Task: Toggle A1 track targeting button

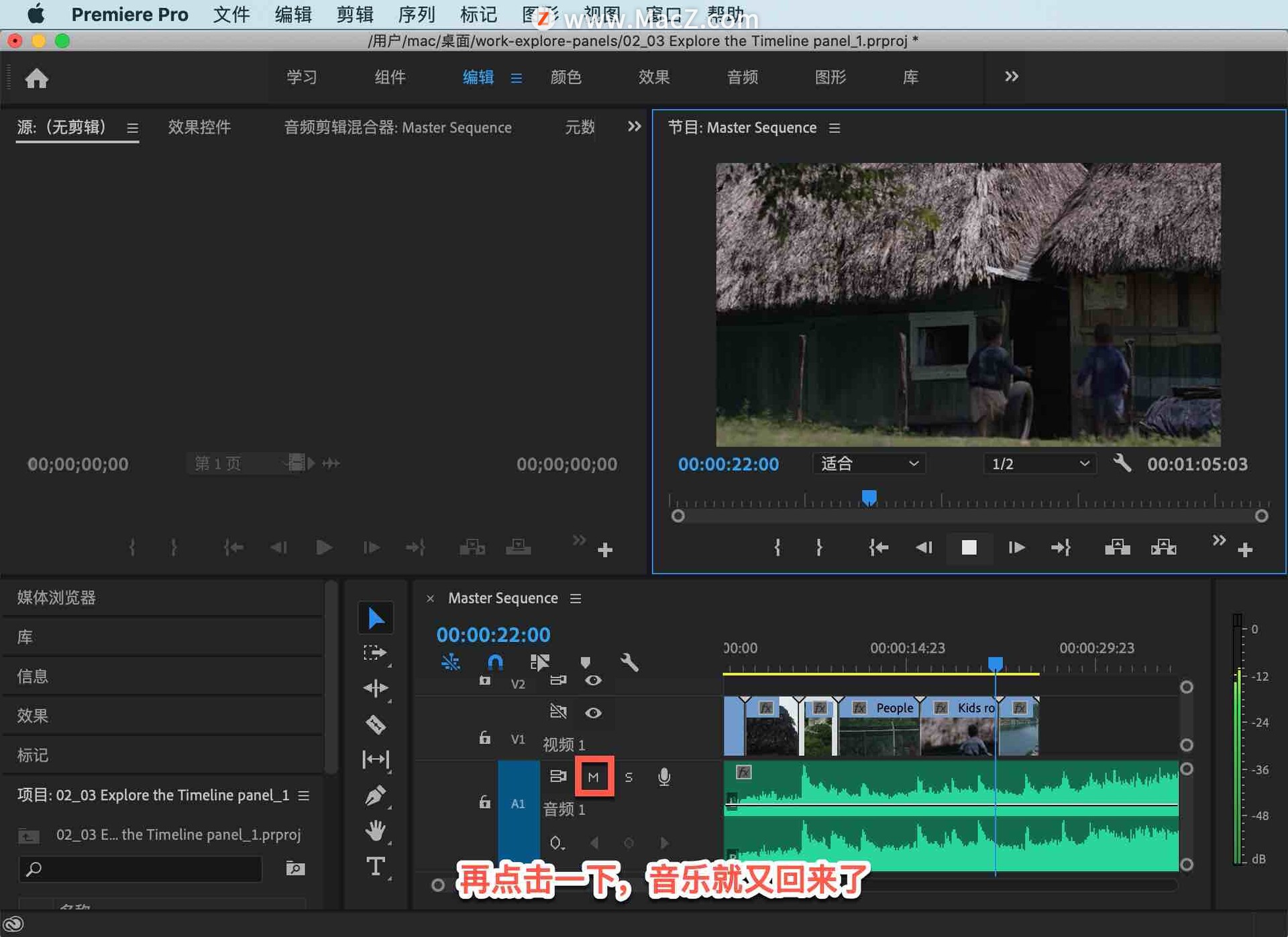Action: tap(518, 803)
